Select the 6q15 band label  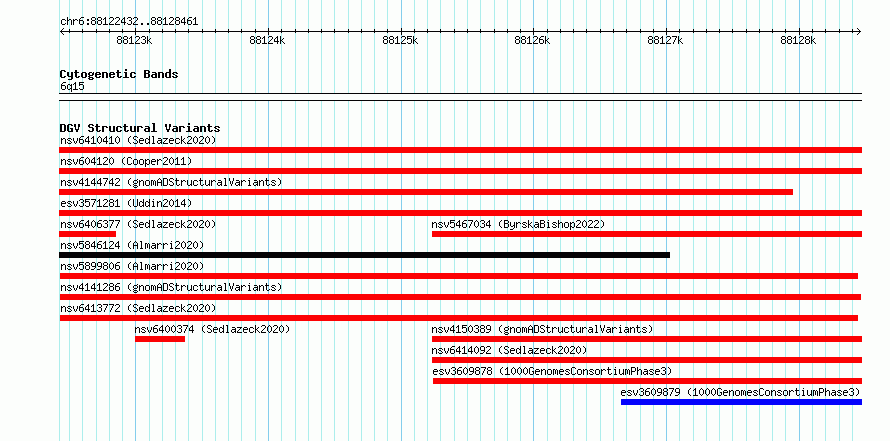(x=72, y=86)
